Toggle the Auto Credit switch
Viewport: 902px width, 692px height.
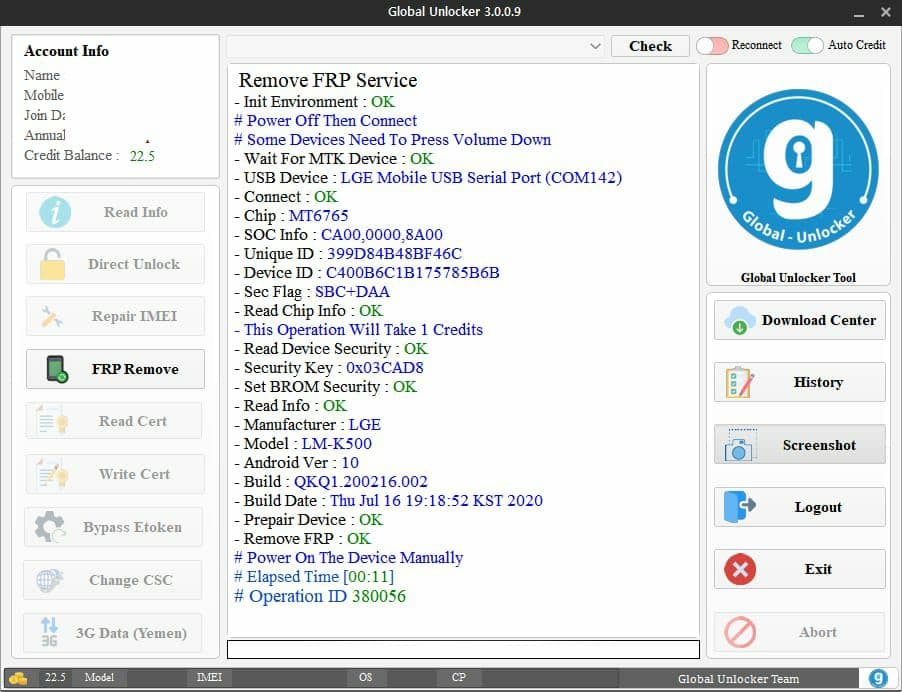click(807, 46)
